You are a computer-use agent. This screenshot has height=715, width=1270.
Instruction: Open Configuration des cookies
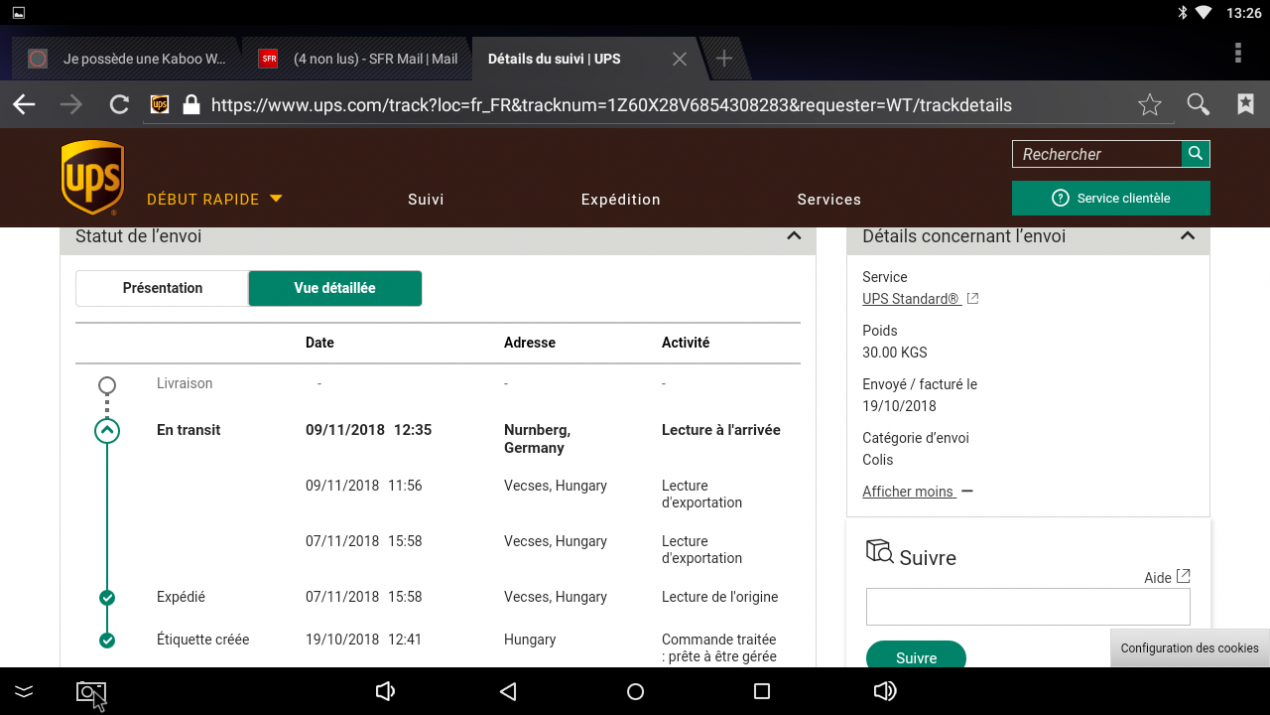(x=1190, y=648)
